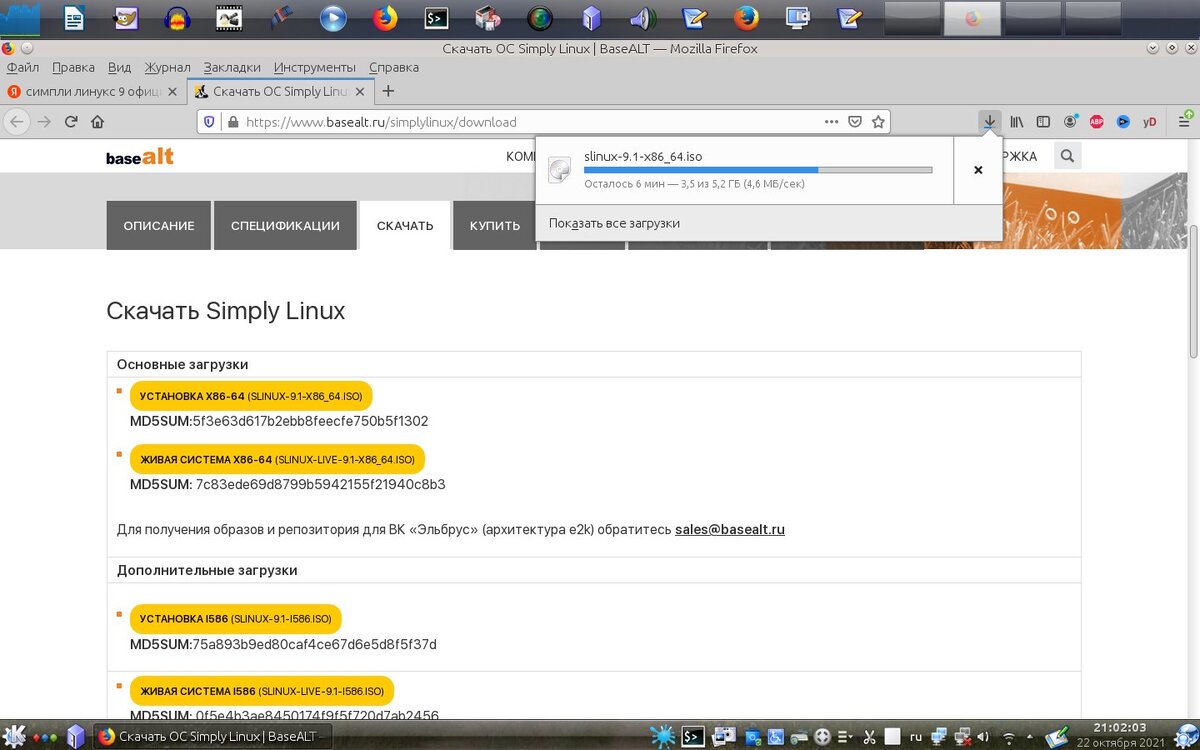Click the taskbar Firefox window button
Viewport: 1200px width, 750px height.
pyautogui.click(x=212, y=737)
